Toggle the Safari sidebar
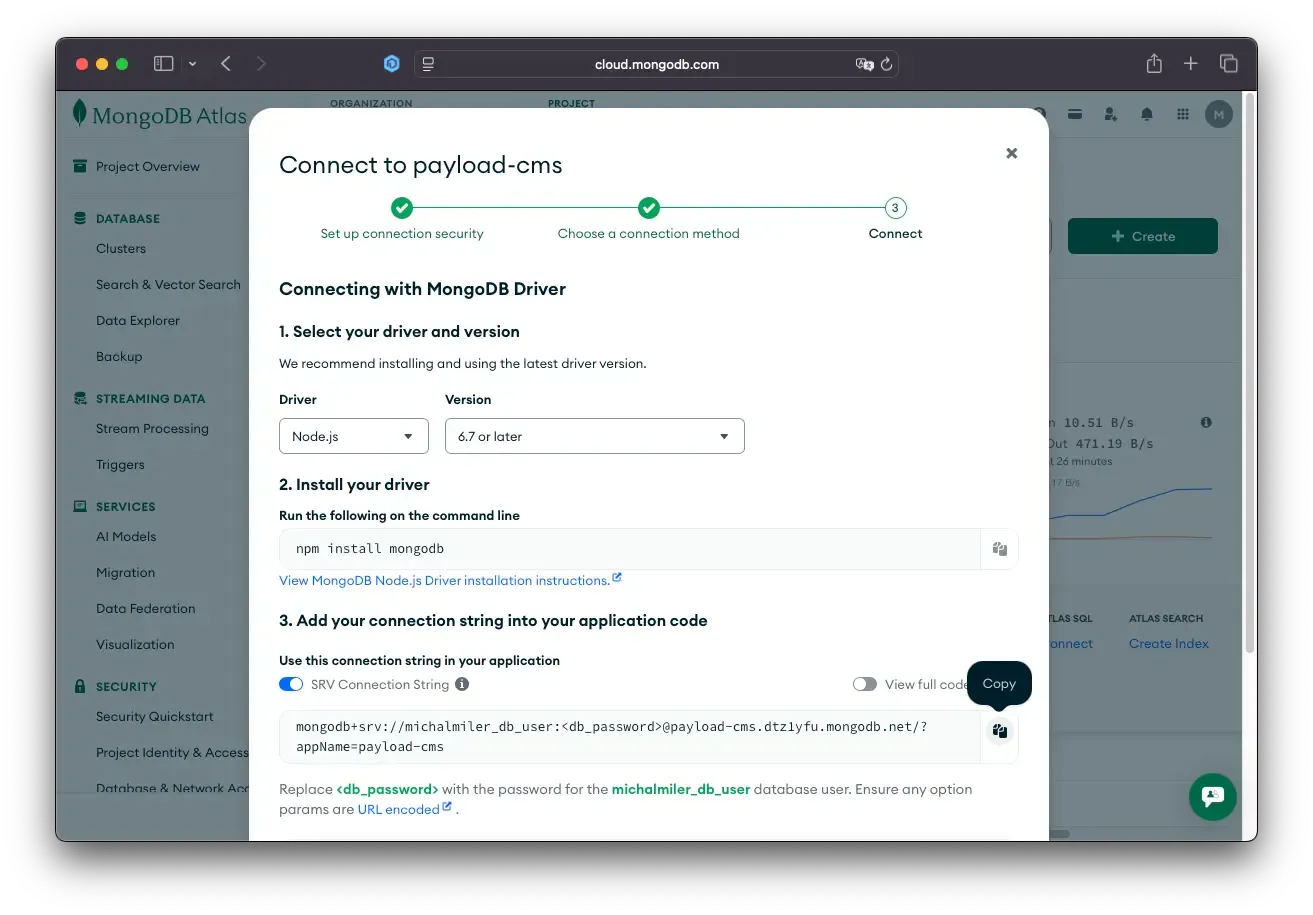The image size is (1313, 915). pyautogui.click(x=163, y=63)
